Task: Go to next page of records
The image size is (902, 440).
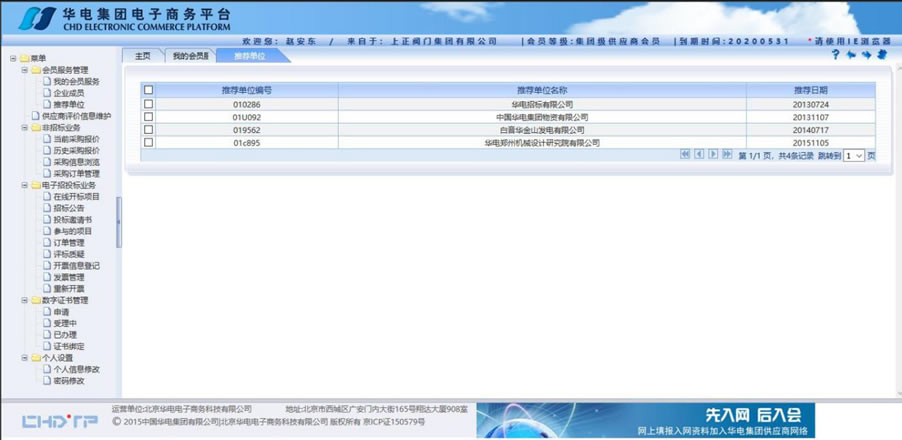Action: 713,154
